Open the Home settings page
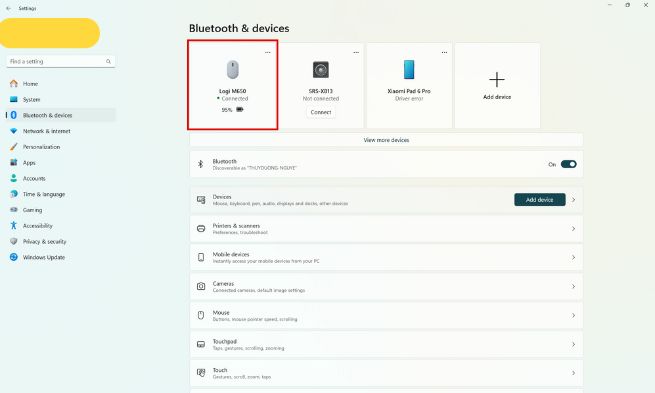The image size is (655, 393). click(61, 84)
